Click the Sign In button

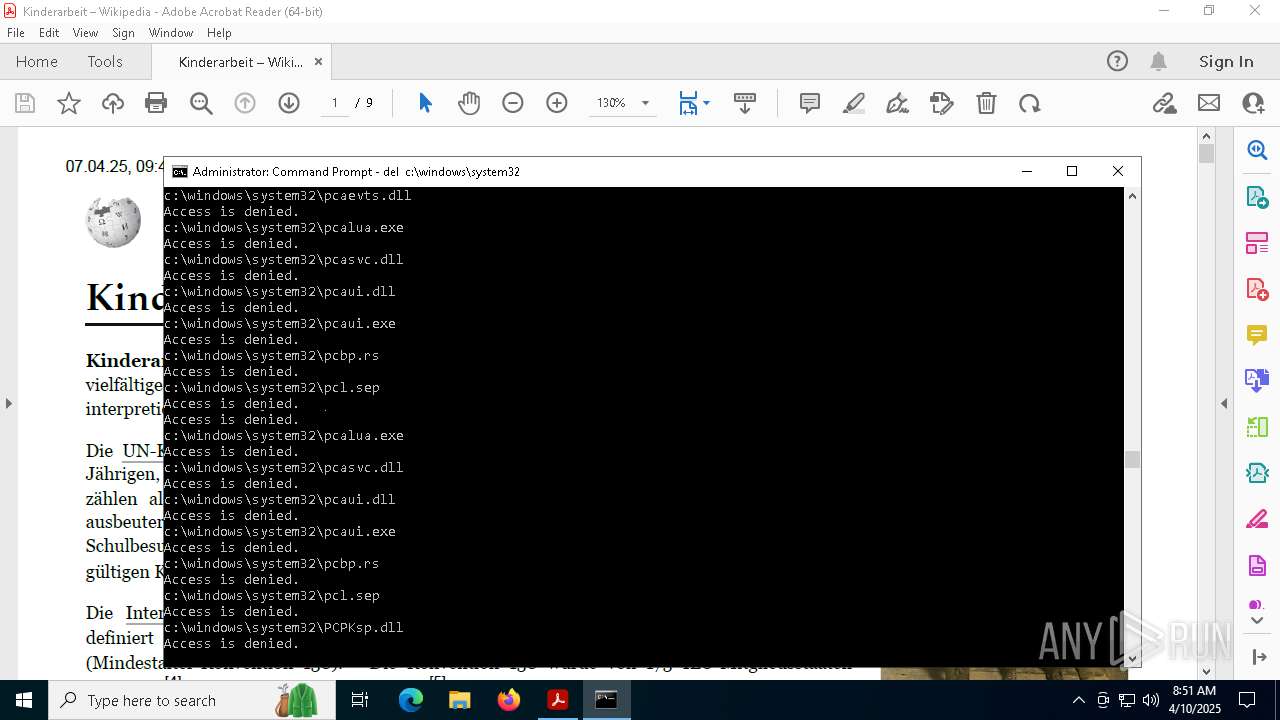pos(1226,62)
